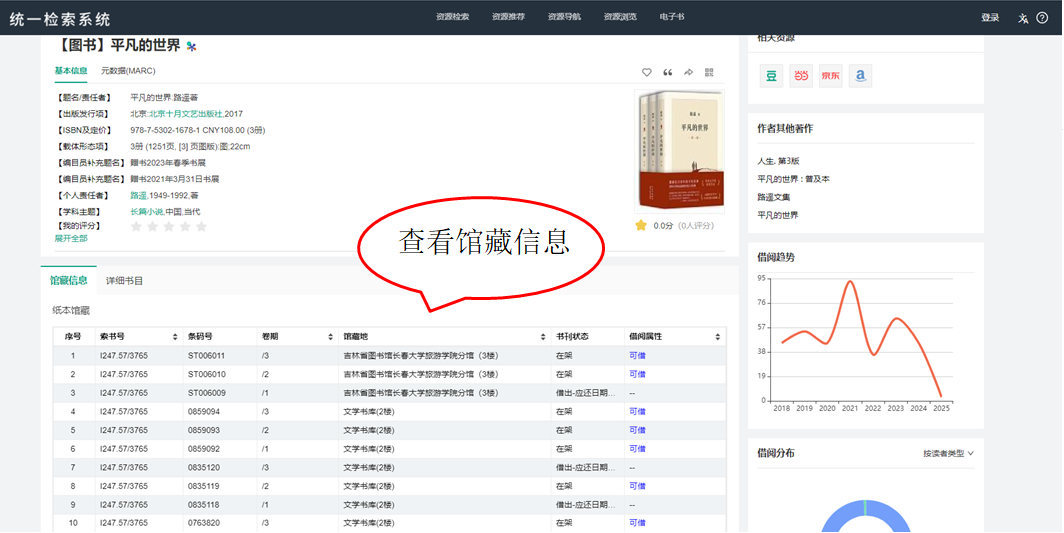
Task: Click 可借 for barcode ST006010
Action: tap(637, 374)
